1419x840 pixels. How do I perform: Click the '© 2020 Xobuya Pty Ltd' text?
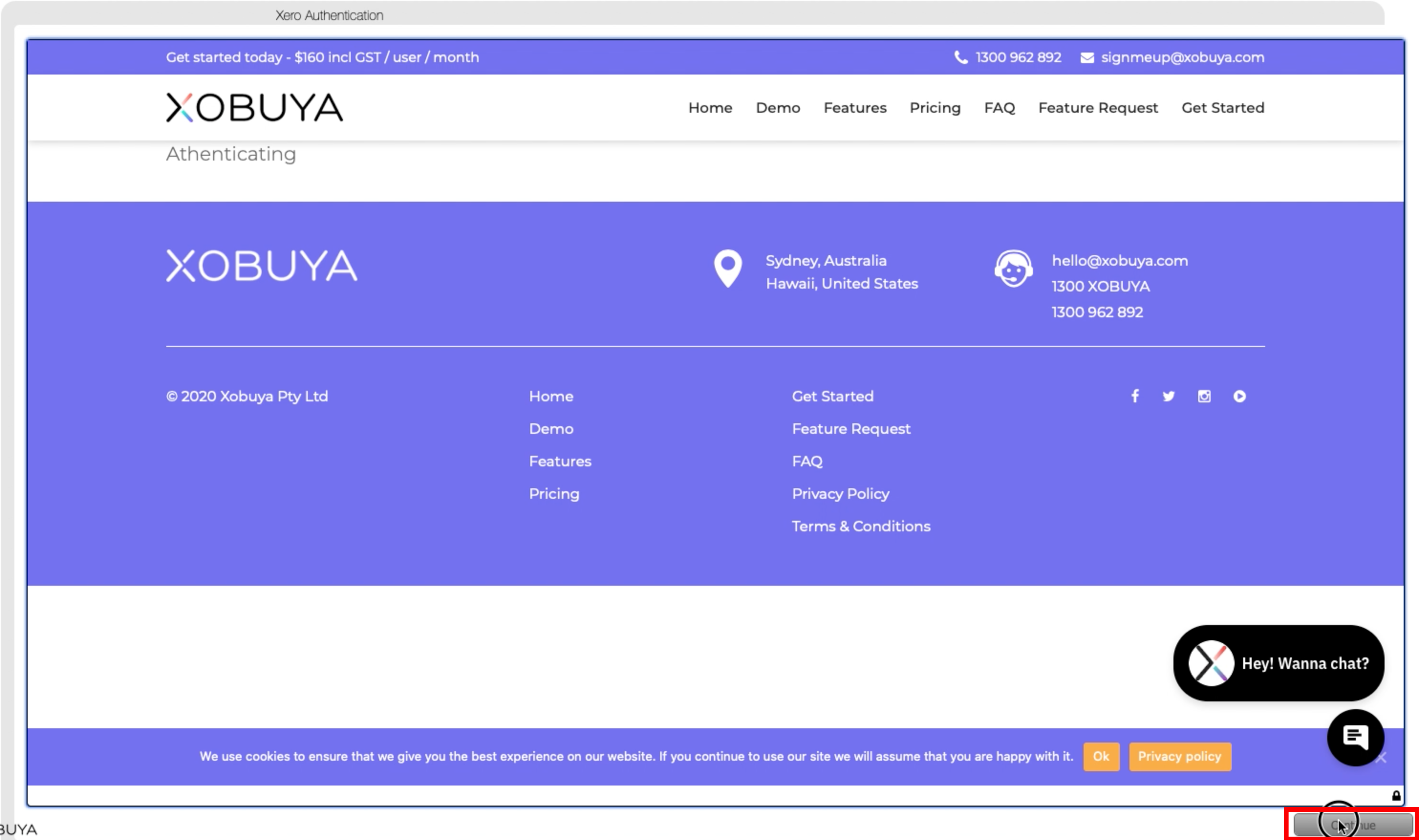point(247,396)
